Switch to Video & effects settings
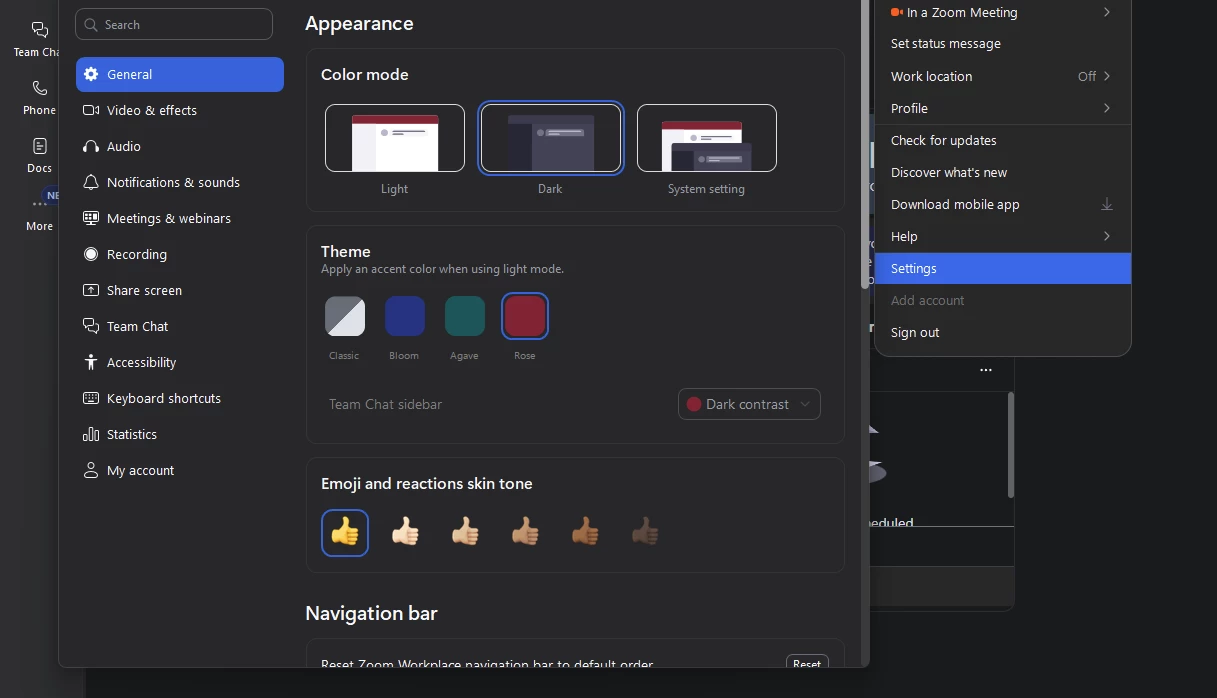 pos(180,110)
